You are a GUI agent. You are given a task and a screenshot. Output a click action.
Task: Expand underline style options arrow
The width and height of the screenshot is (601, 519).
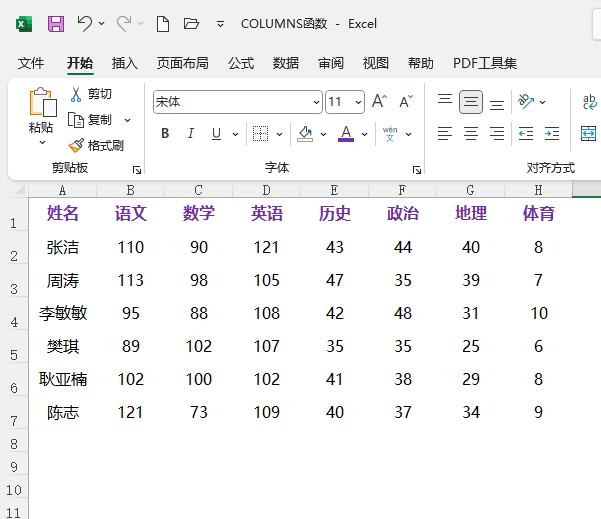(x=235, y=134)
